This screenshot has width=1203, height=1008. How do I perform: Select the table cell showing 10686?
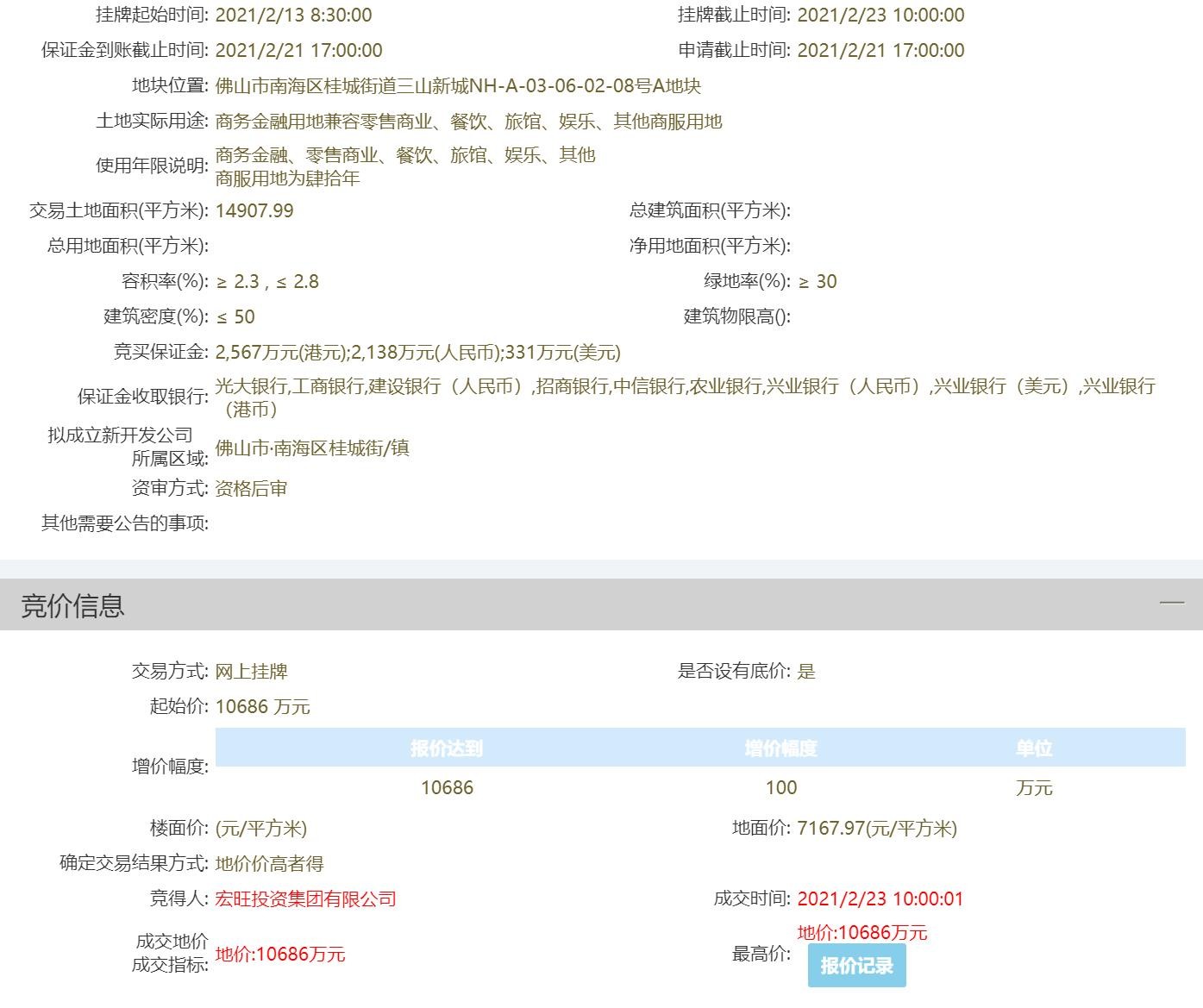click(x=447, y=787)
